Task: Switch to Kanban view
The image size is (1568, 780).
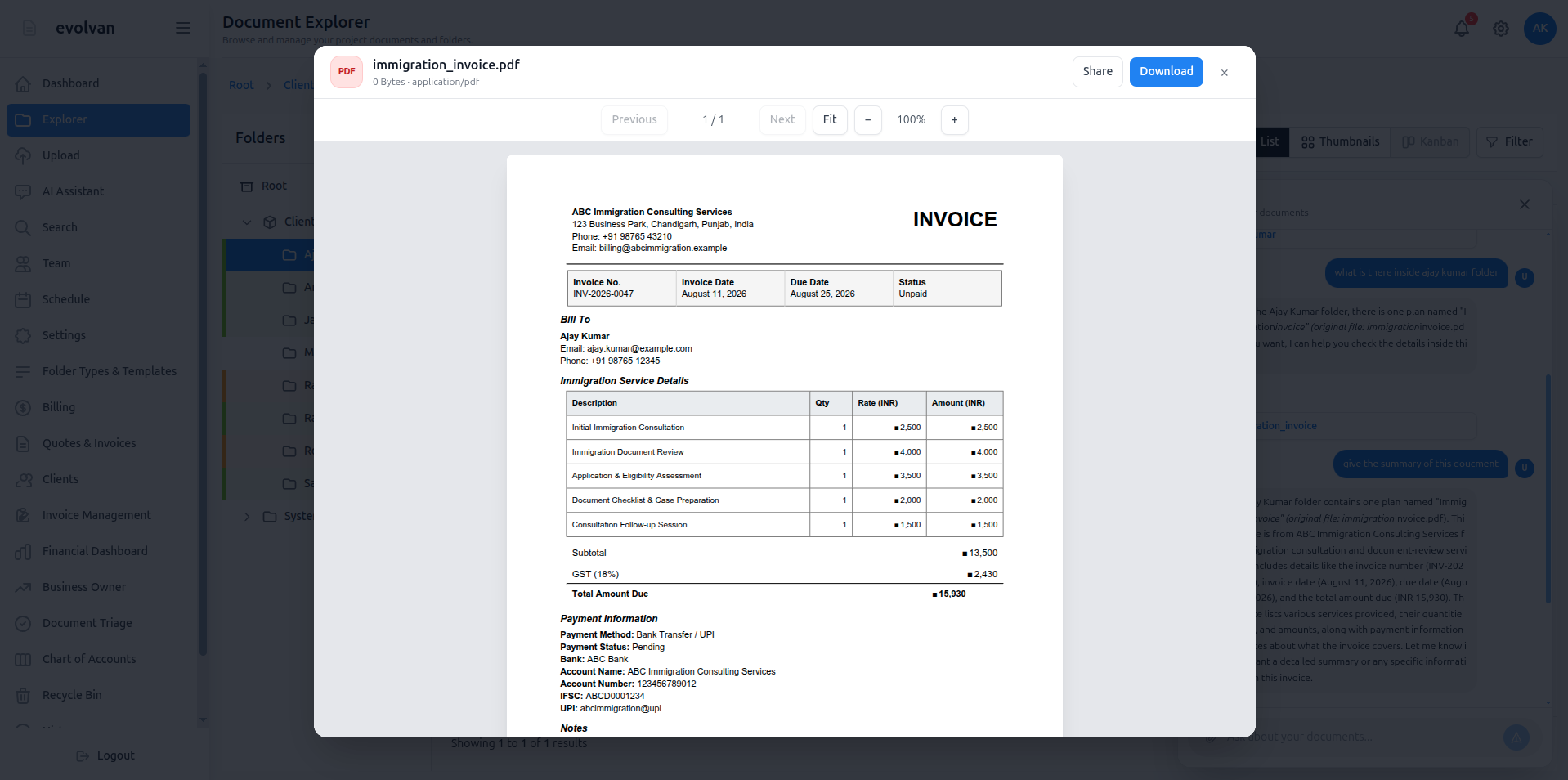Action: point(1431,142)
